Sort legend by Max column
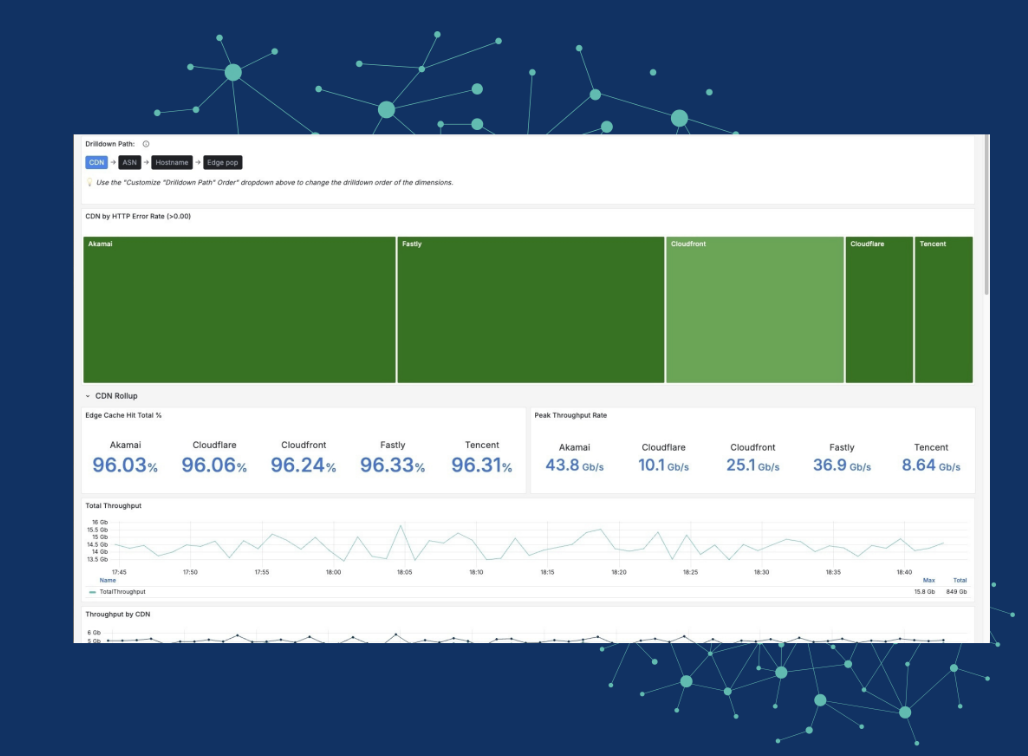 point(928,580)
